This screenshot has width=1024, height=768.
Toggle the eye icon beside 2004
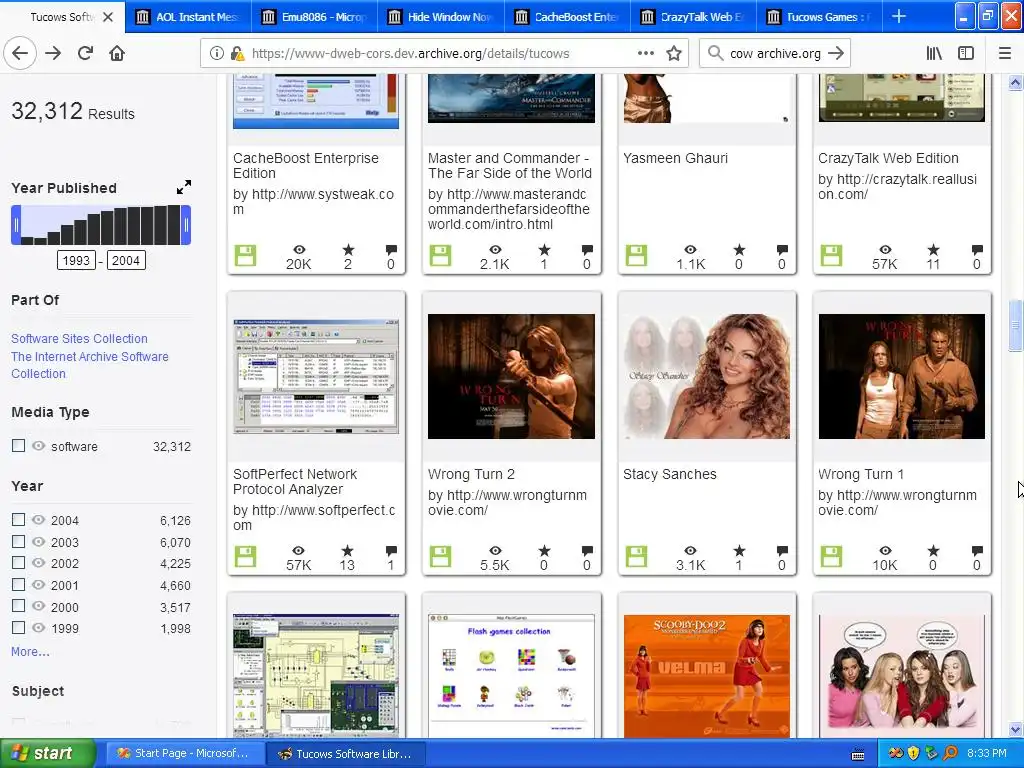pos(39,520)
